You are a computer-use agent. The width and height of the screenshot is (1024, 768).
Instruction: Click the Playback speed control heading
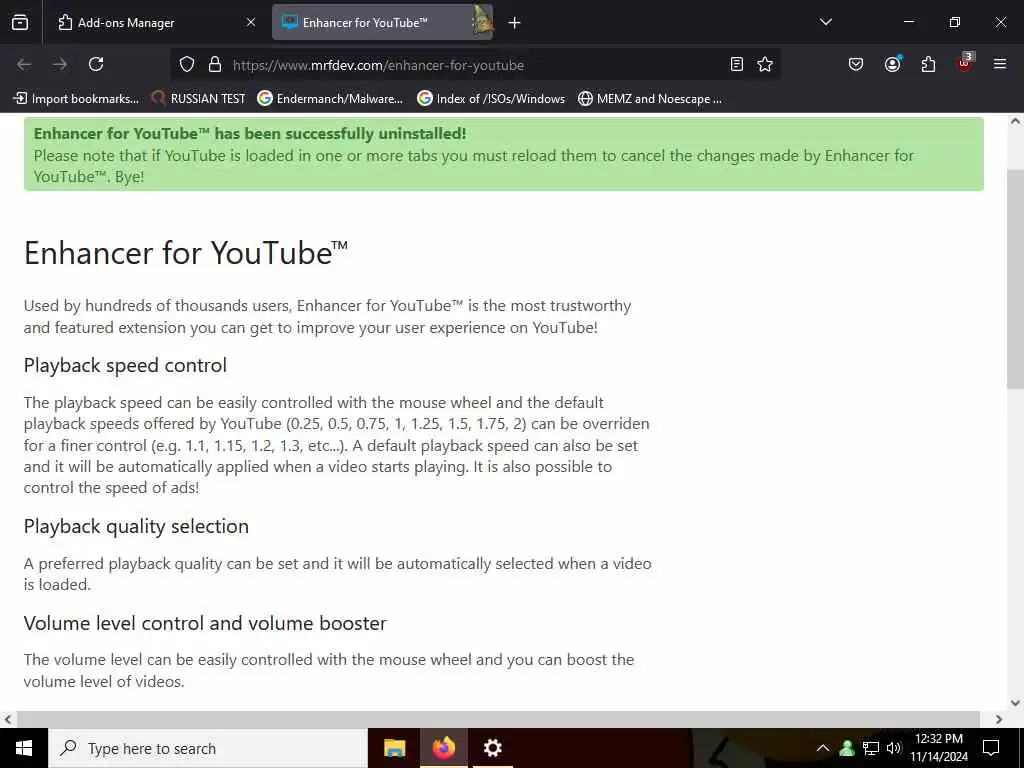tap(125, 365)
